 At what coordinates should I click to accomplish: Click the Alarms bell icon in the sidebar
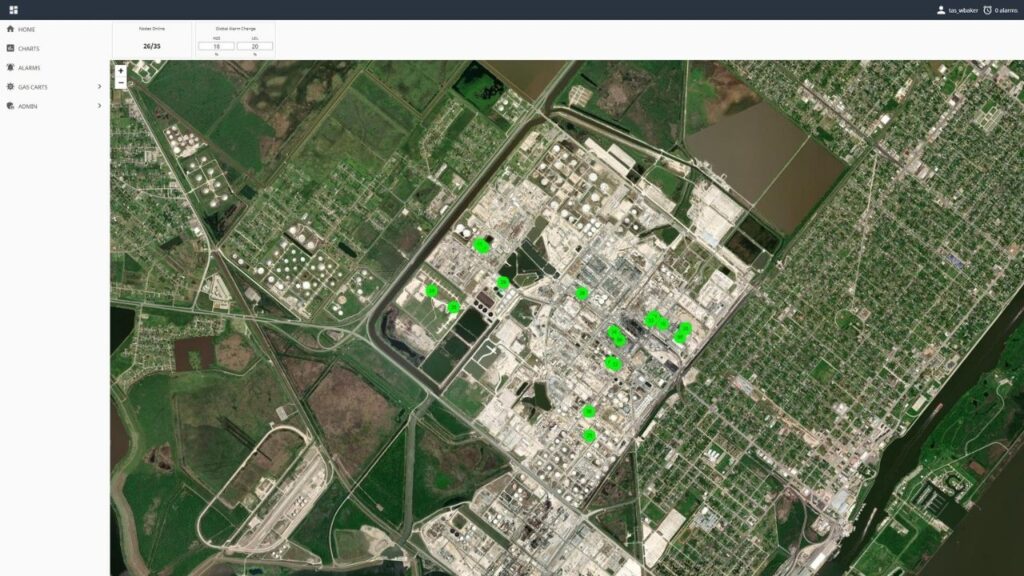[9, 68]
